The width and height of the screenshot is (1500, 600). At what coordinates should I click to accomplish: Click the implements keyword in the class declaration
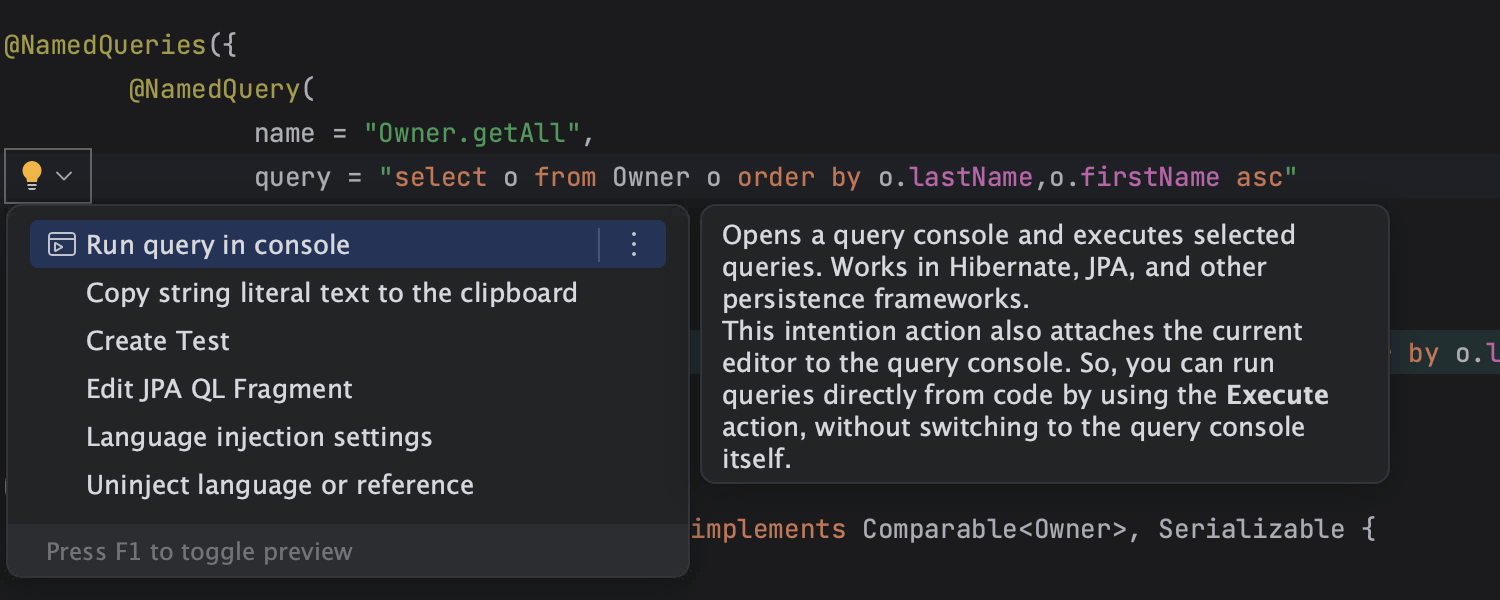coord(768,529)
